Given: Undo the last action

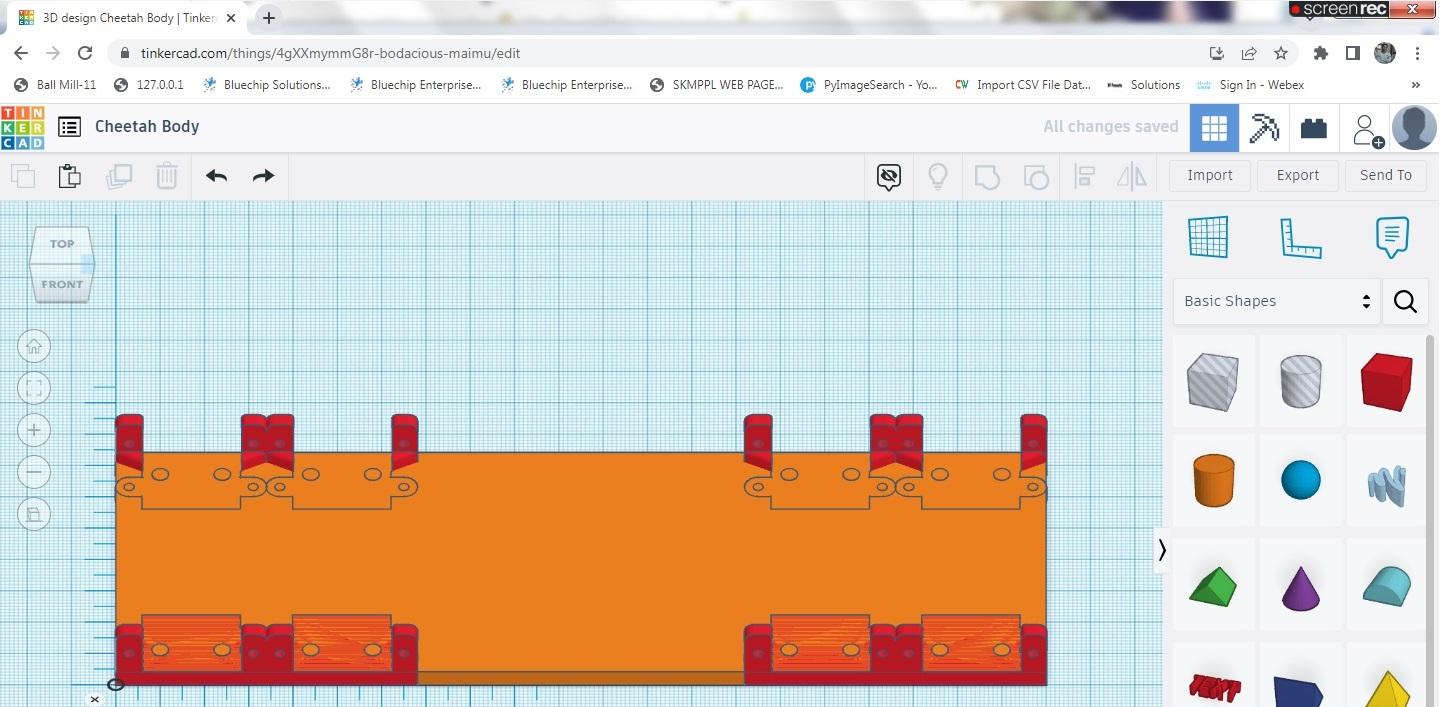Looking at the screenshot, I should pyautogui.click(x=216, y=176).
